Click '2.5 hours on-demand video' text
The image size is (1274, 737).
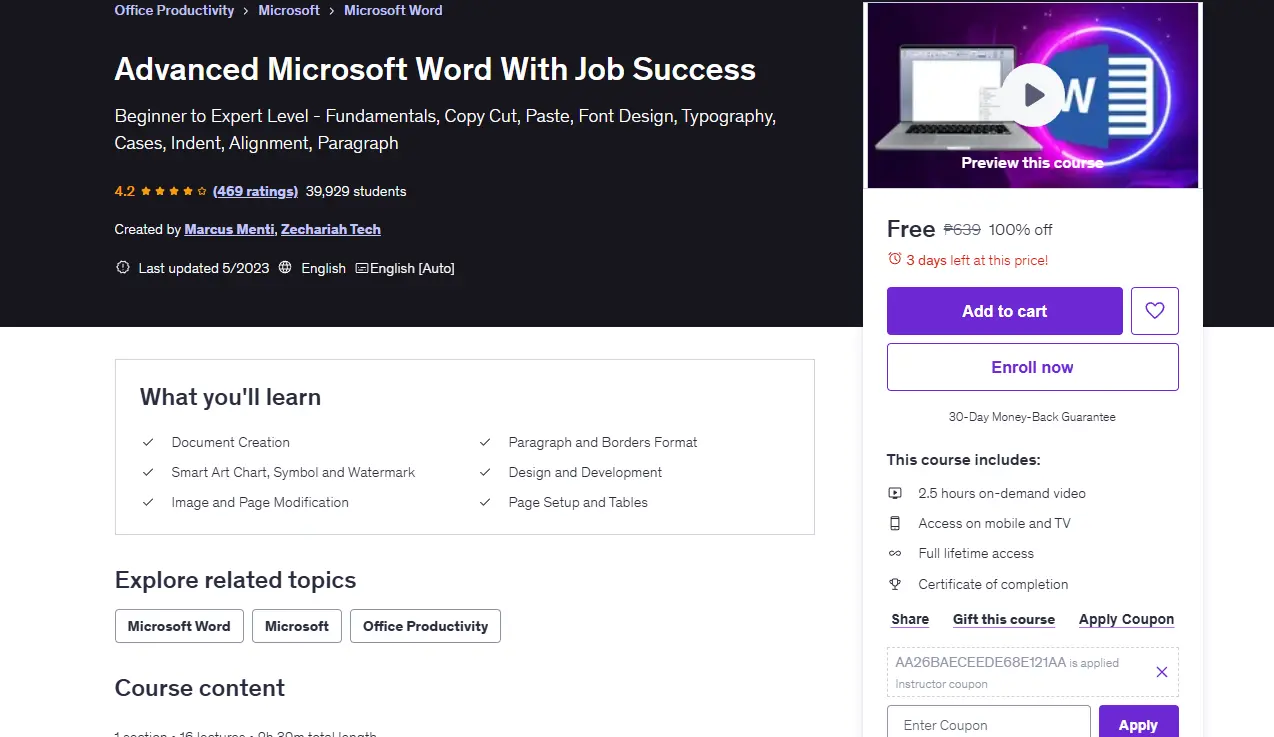[x=1002, y=493]
